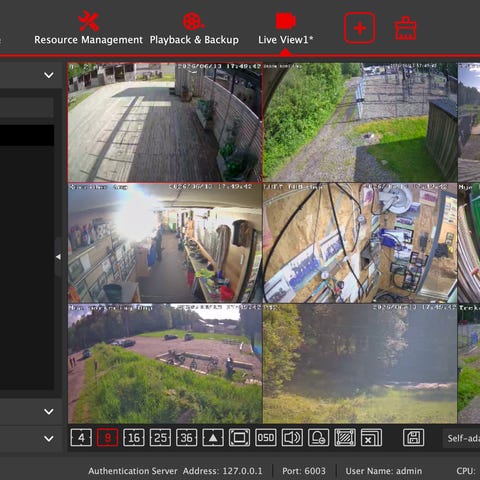Select the car park camera feed
Viewport: 480px width, 480px height.
click(165, 363)
